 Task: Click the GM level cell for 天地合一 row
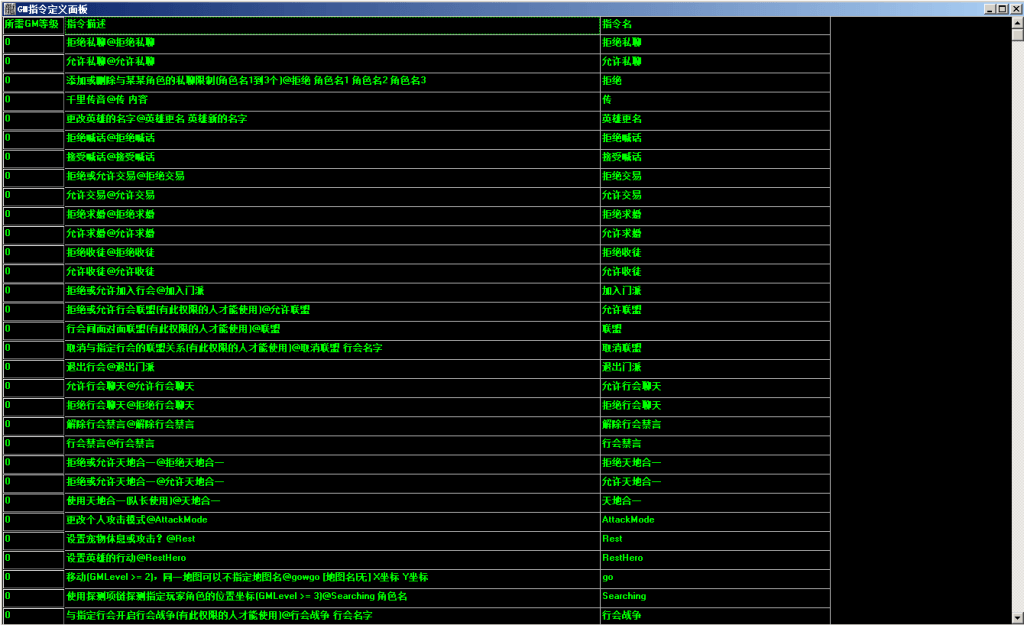[33, 501]
